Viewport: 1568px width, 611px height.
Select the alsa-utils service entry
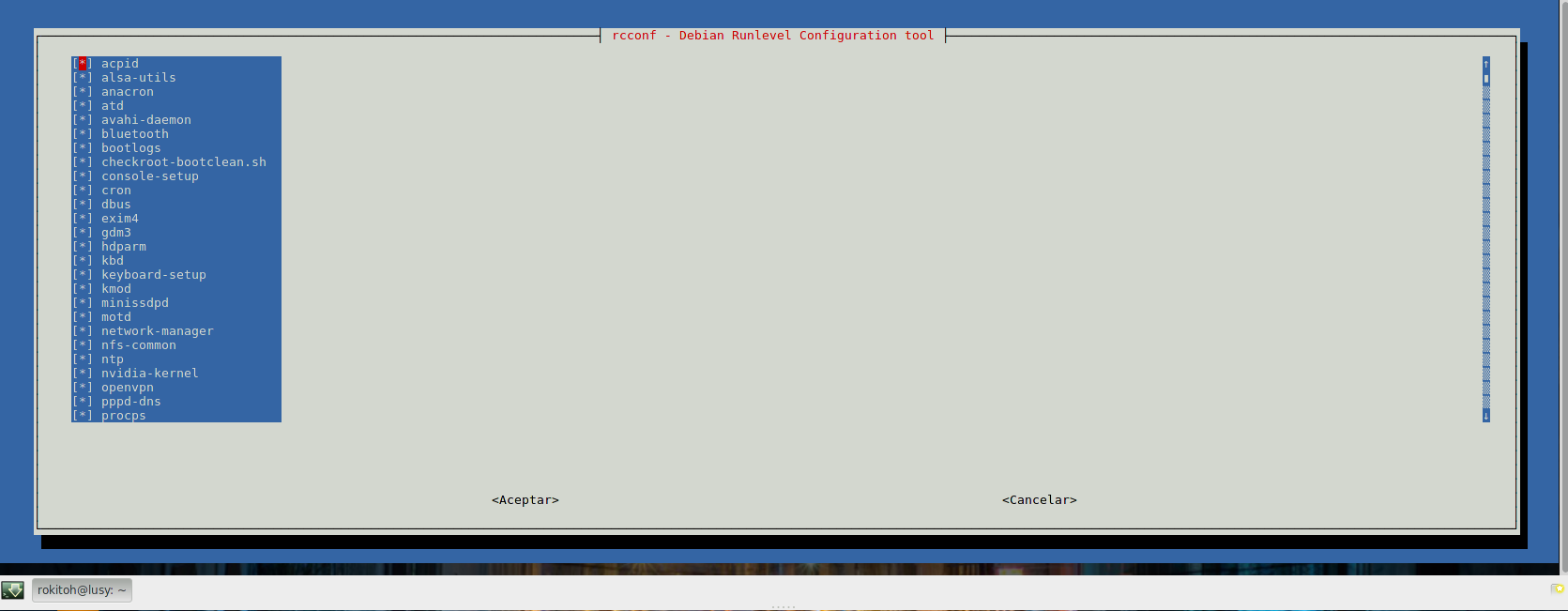138,78
